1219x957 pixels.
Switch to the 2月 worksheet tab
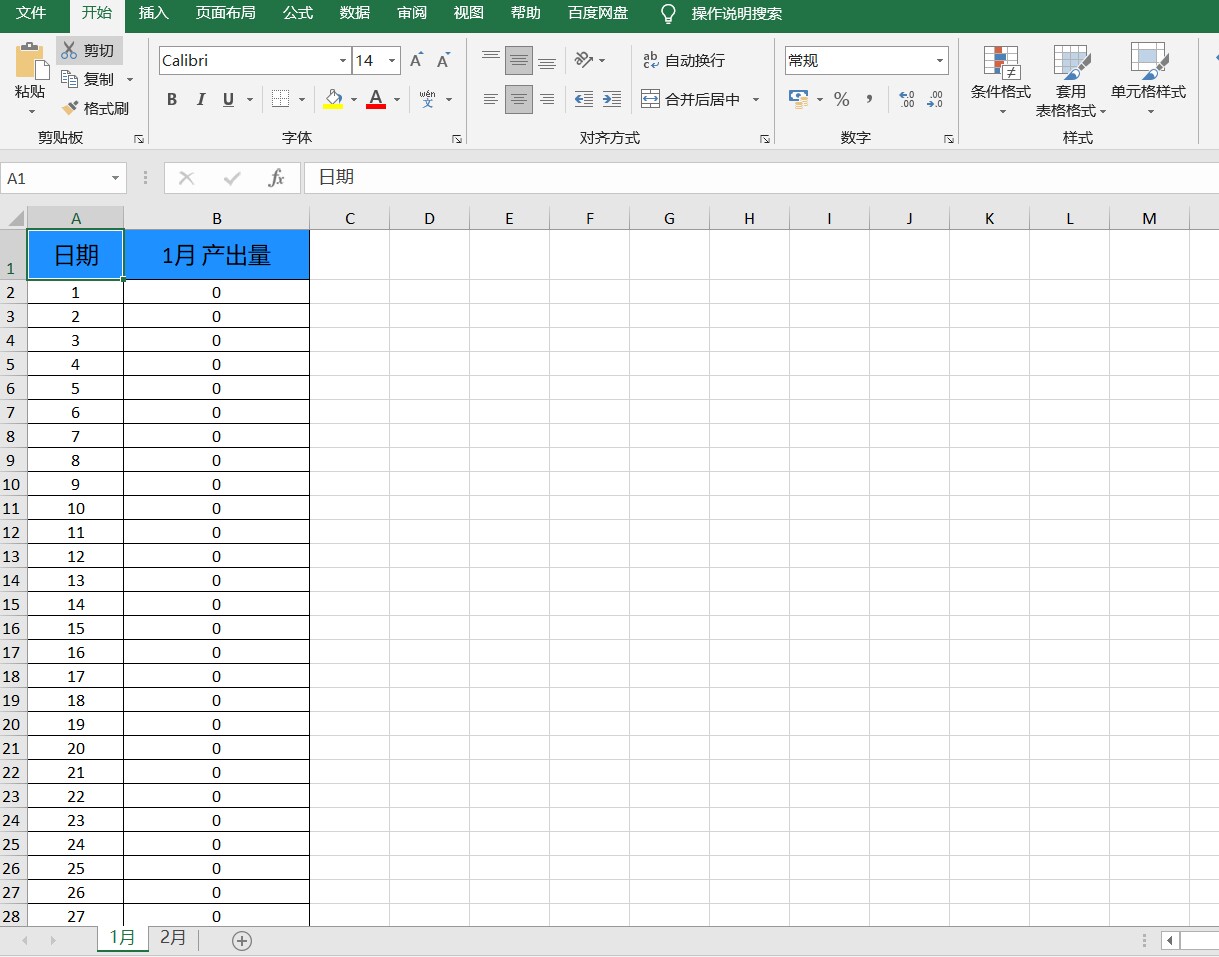(x=173, y=938)
